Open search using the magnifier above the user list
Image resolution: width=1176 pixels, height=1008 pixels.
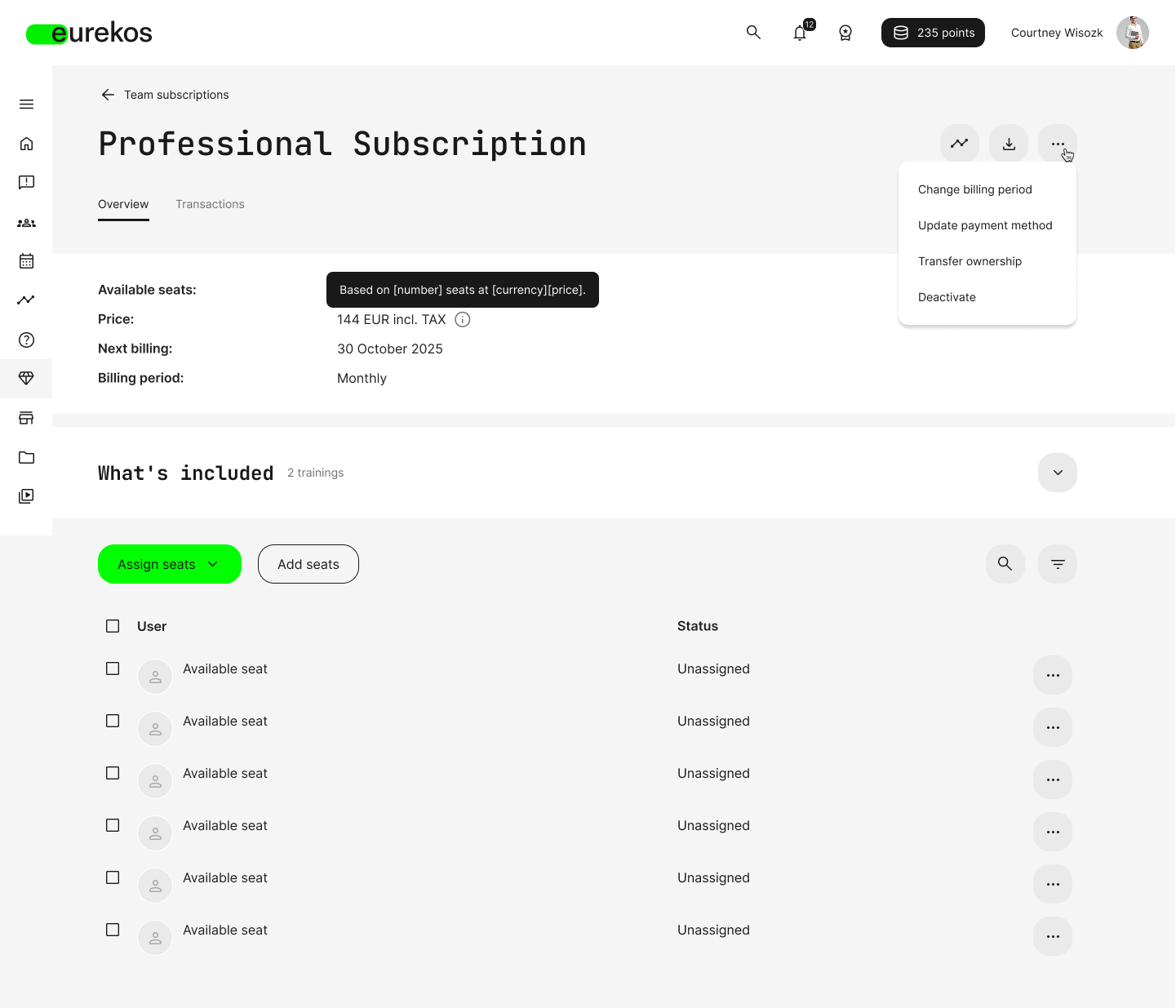[x=1005, y=564]
